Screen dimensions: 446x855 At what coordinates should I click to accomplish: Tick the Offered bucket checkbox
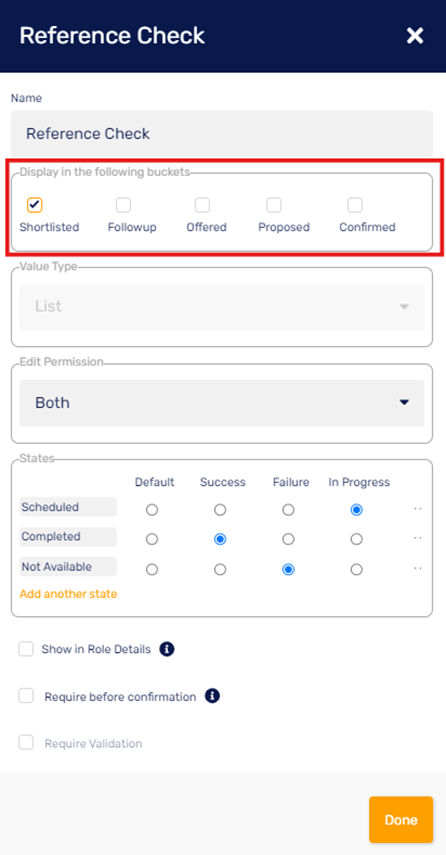click(202, 205)
